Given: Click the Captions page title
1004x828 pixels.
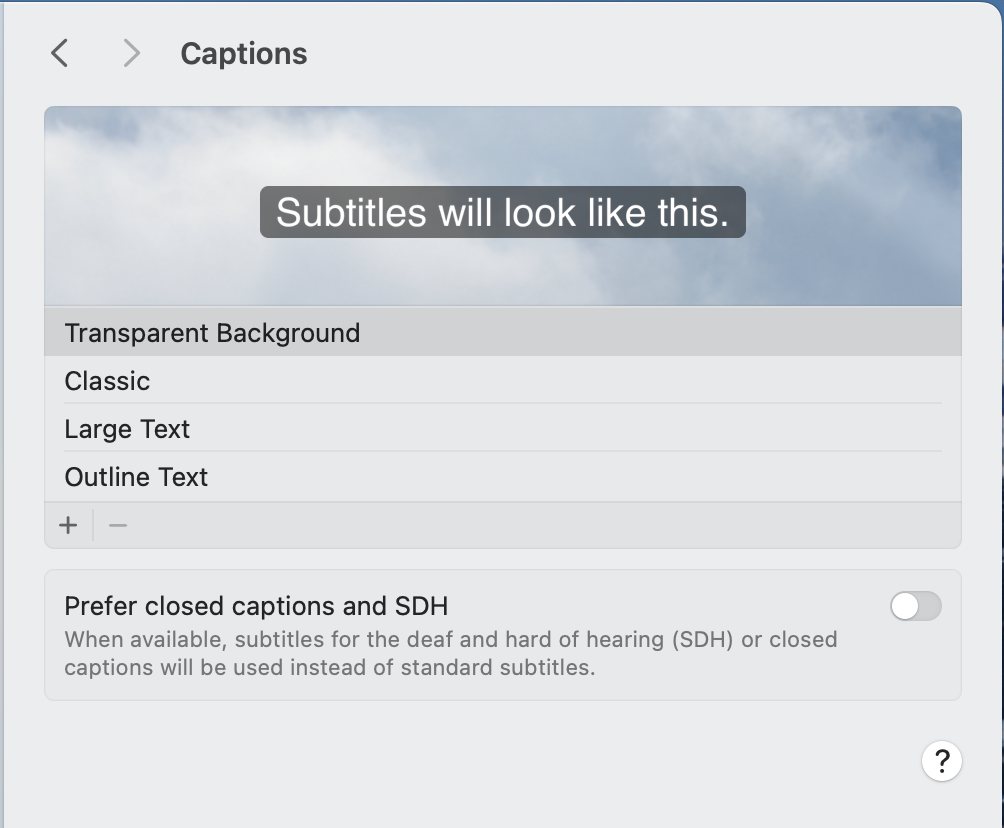Looking at the screenshot, I should click(243, 54).
